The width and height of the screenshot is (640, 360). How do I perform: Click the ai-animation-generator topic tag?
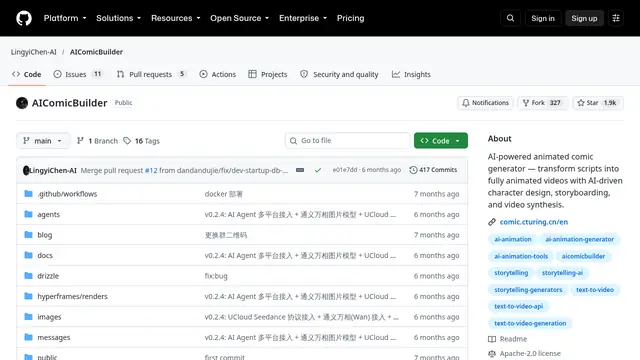click(580, 239)
